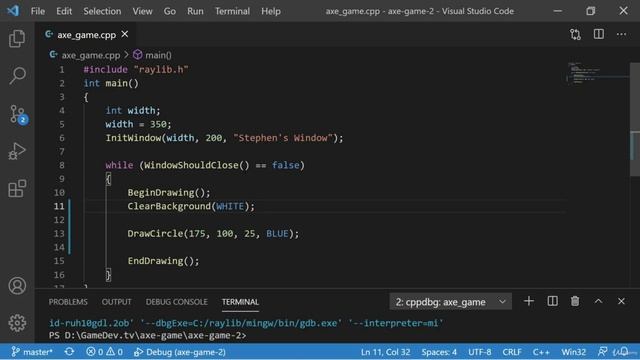Image resolution: width=640 pixels, height=360 pixels.
Task: Change encoding via UTF-8 status item
Action: (480, 351)
